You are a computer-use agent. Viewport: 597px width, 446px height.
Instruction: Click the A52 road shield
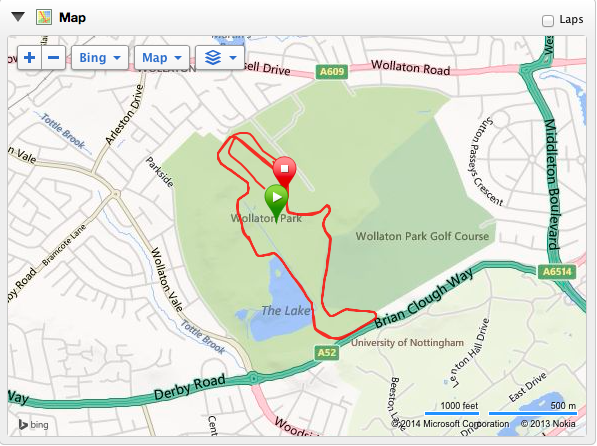(x=327, y=352)
